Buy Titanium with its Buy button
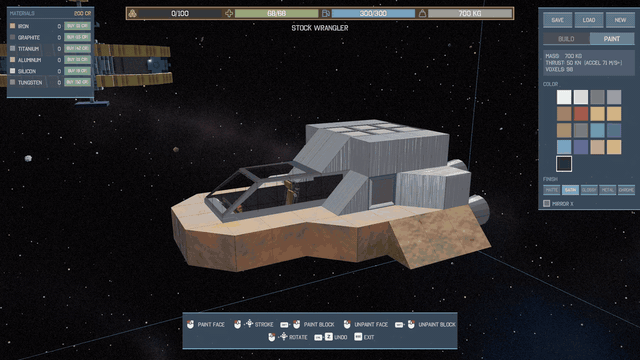This screenshot has height=360, width=640. coord(78,48)
